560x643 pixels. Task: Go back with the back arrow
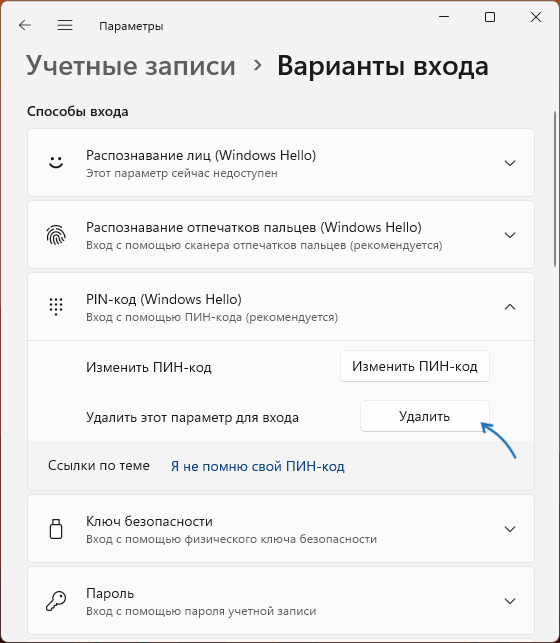[25, 25]
